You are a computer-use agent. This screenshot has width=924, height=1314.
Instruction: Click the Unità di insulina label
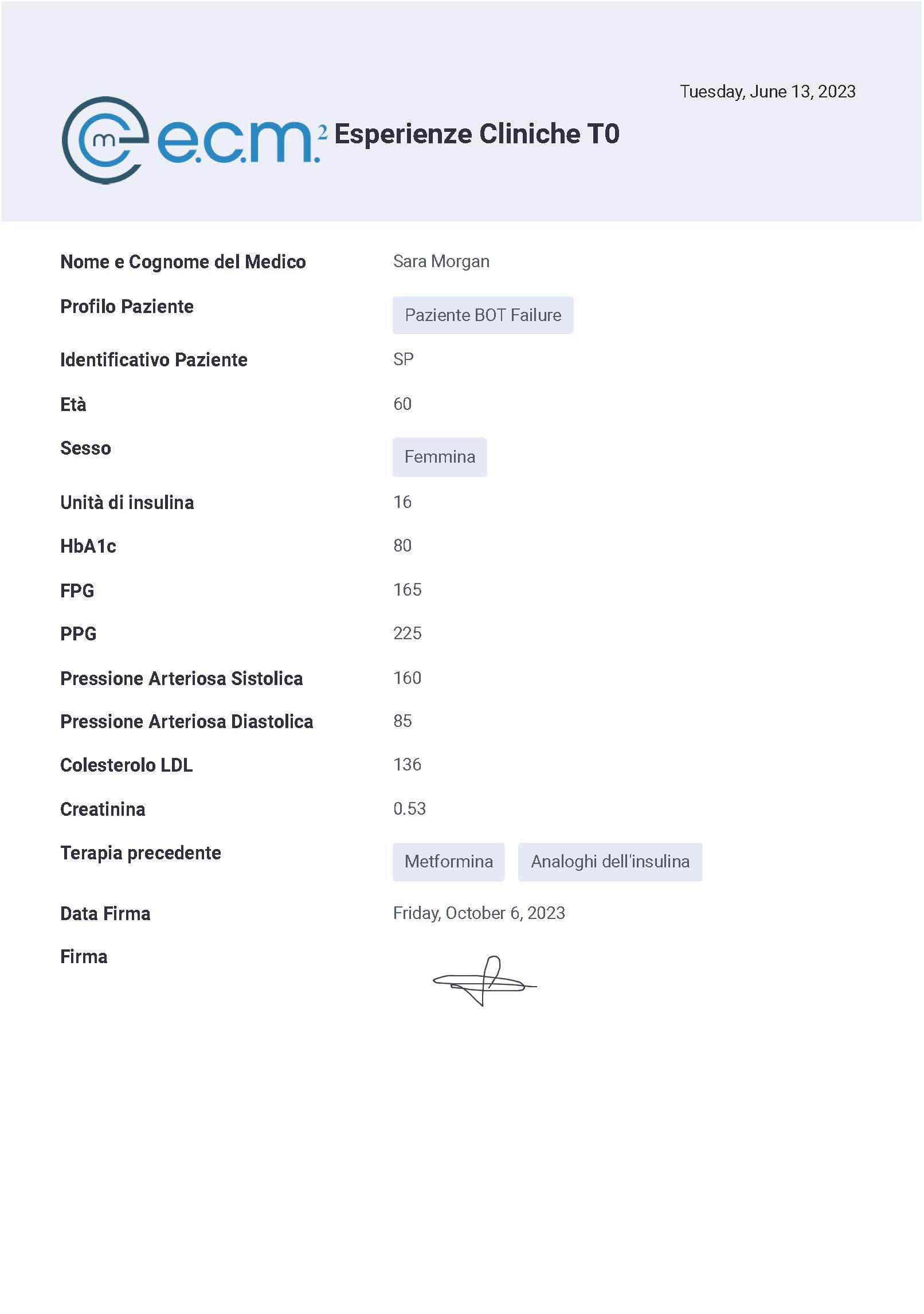click(127, 503)
